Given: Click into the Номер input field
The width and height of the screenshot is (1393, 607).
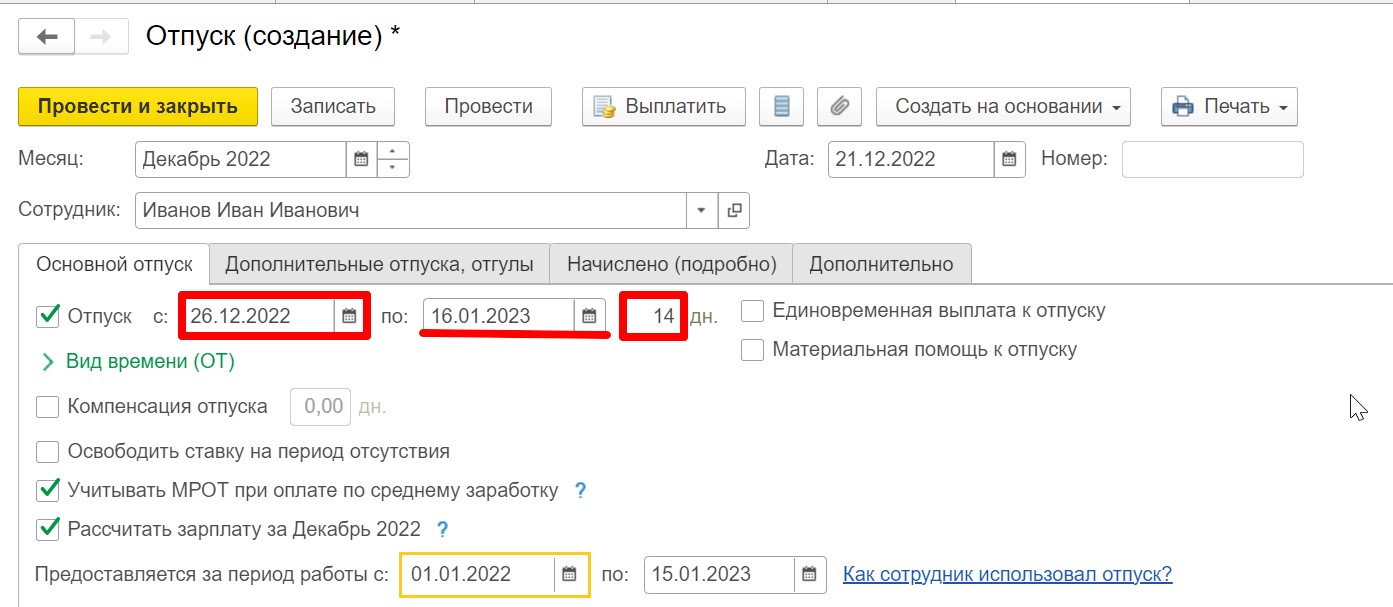Looking at the screenshot, I should coord(1212,159).
